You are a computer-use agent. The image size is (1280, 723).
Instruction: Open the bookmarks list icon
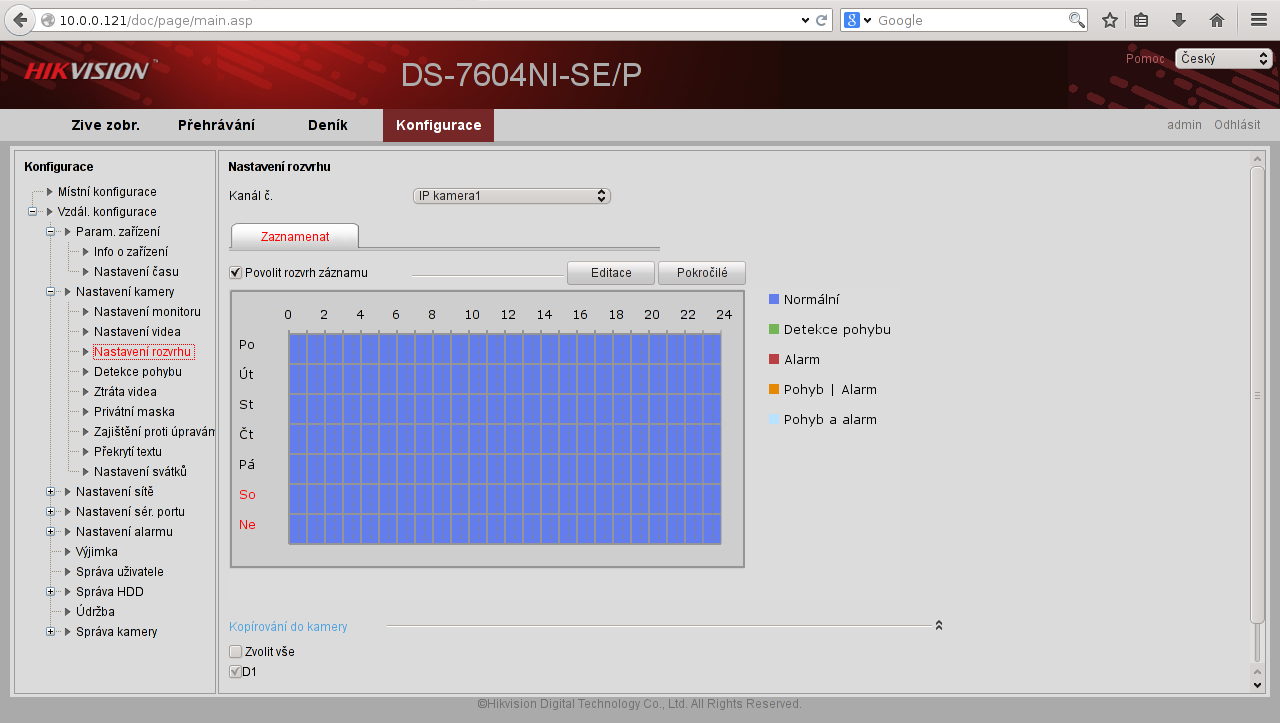(1141, 20)
